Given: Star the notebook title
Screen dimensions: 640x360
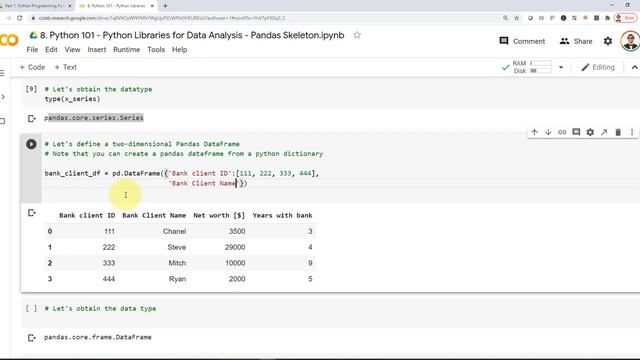Looking at the screenshot, I should click(357, 35).
